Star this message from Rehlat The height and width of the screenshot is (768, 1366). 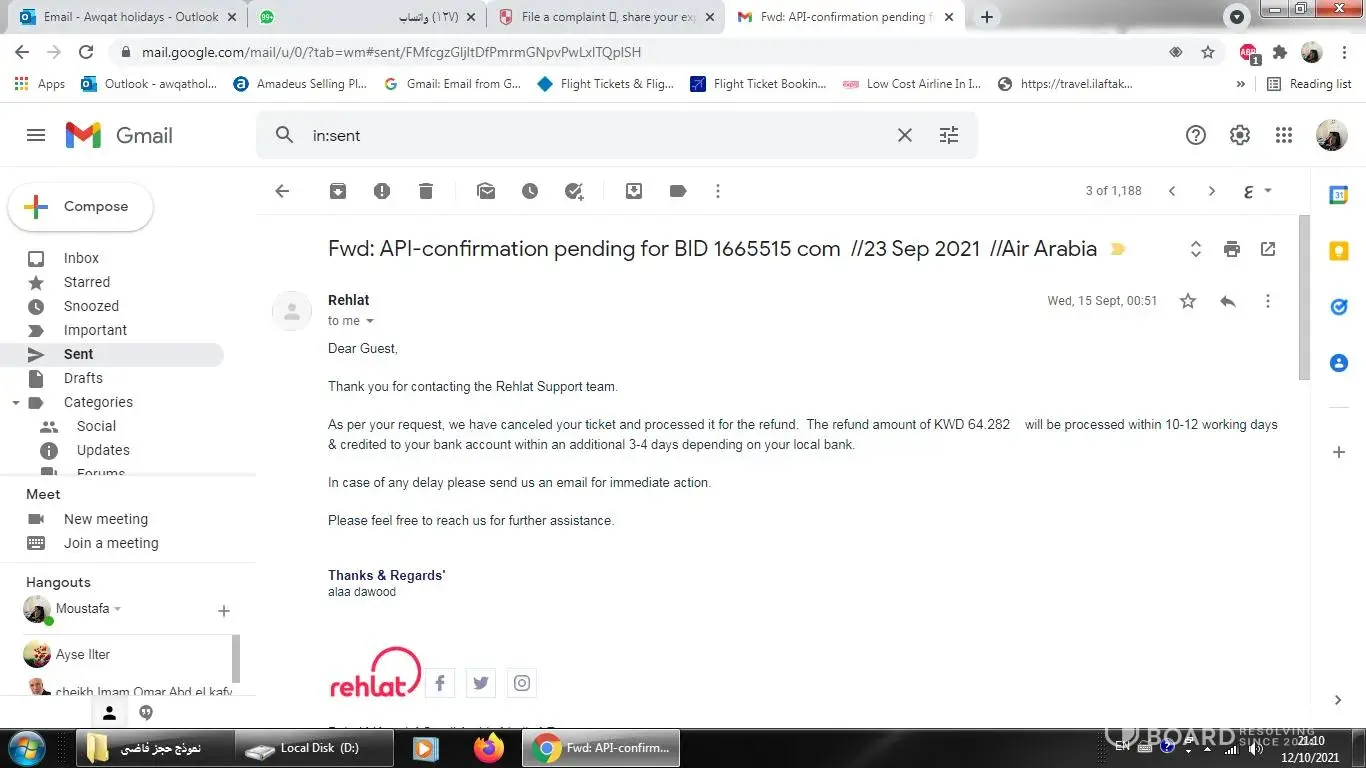1188,301
